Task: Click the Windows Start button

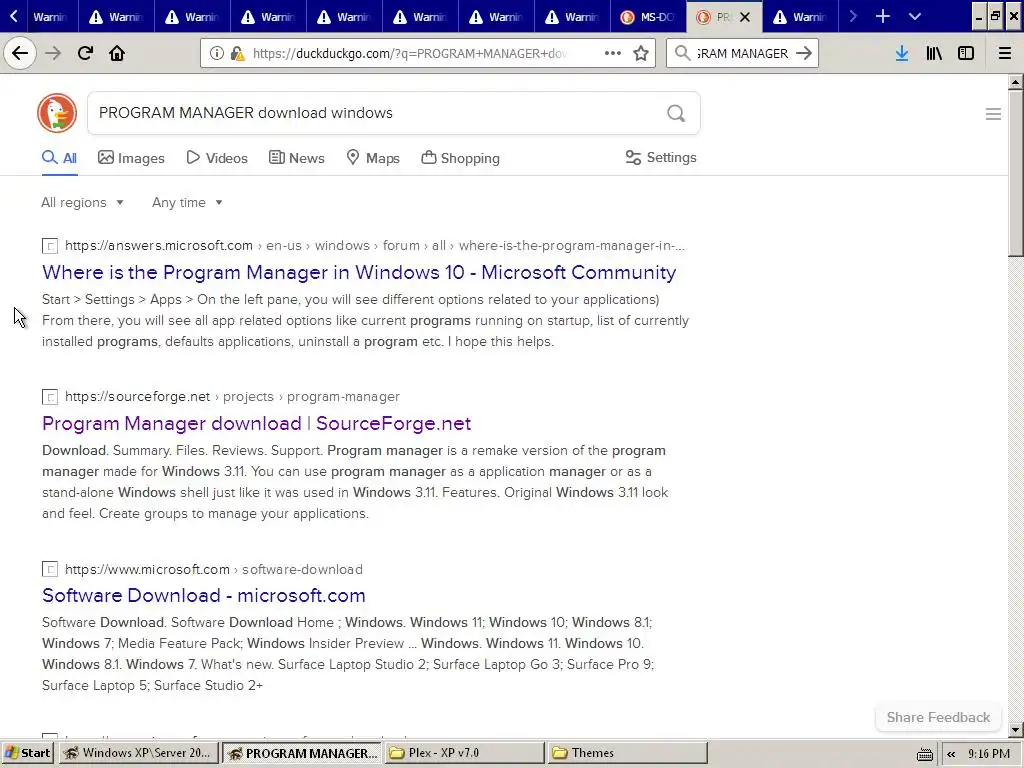Action: [x=28, y=753]
